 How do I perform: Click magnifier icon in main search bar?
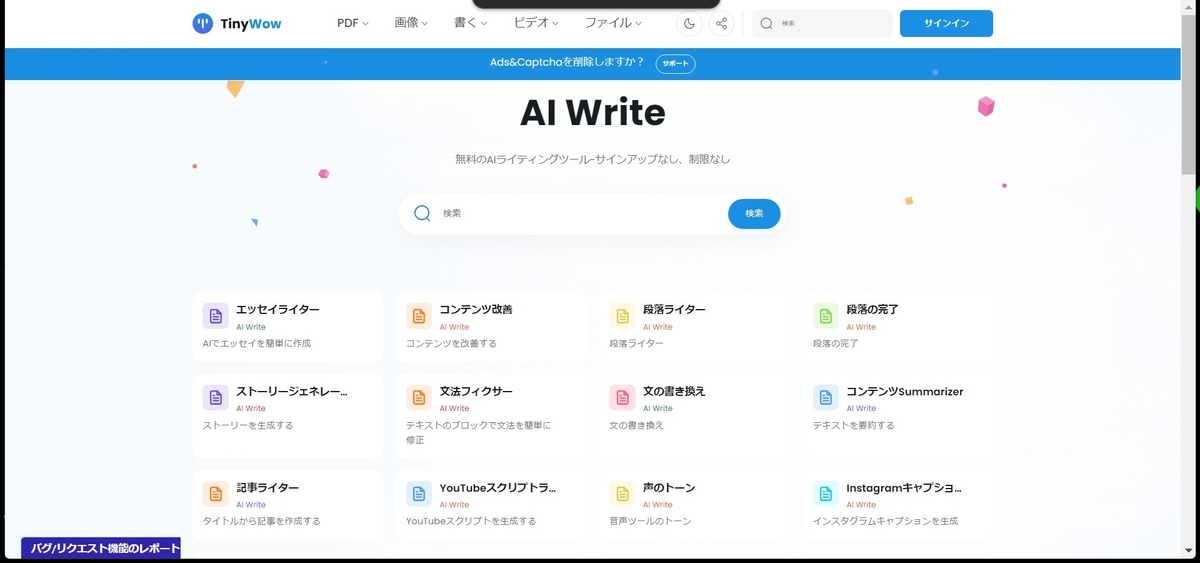(422, 213)
